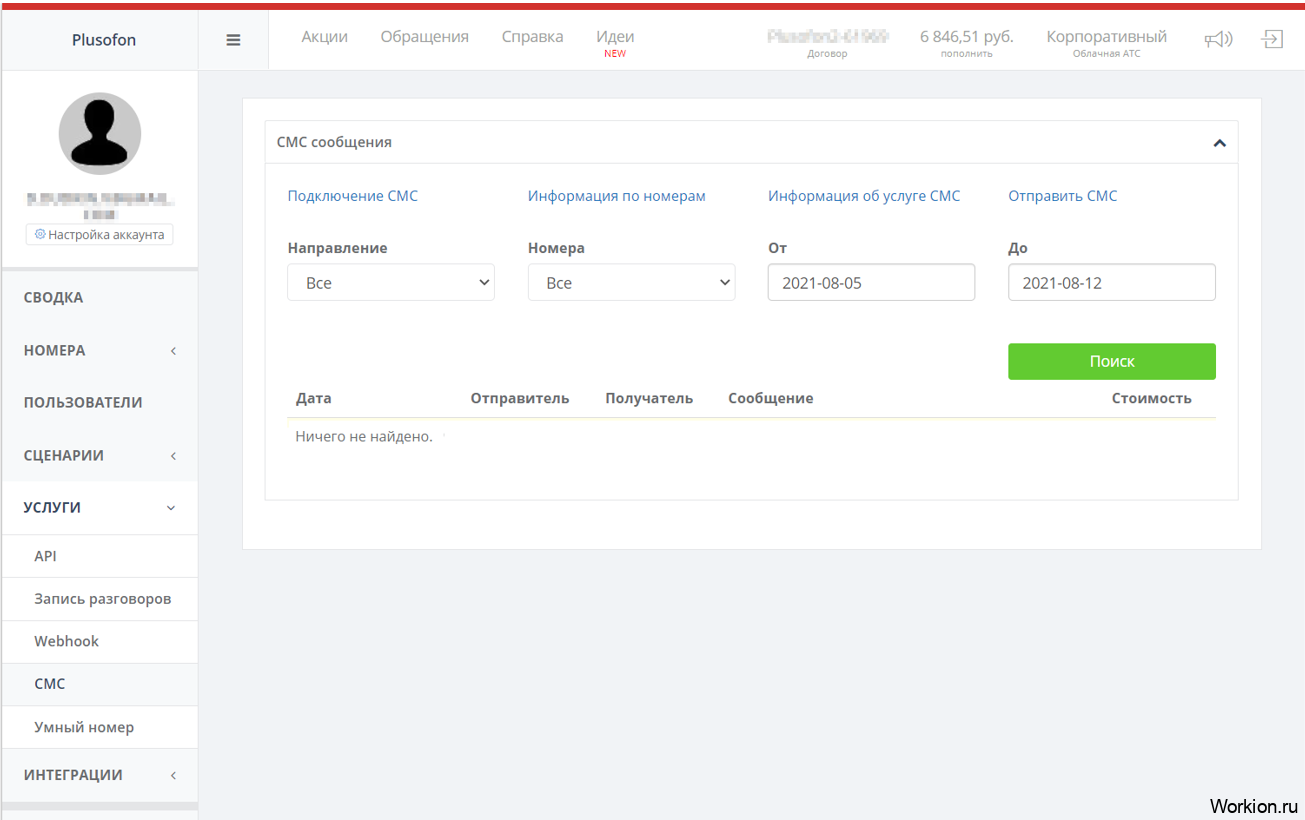Image resolution: width=1305 pixels, height=820 pixels.
Task: Click the logout exit icon
Action: click(1272, 40)
